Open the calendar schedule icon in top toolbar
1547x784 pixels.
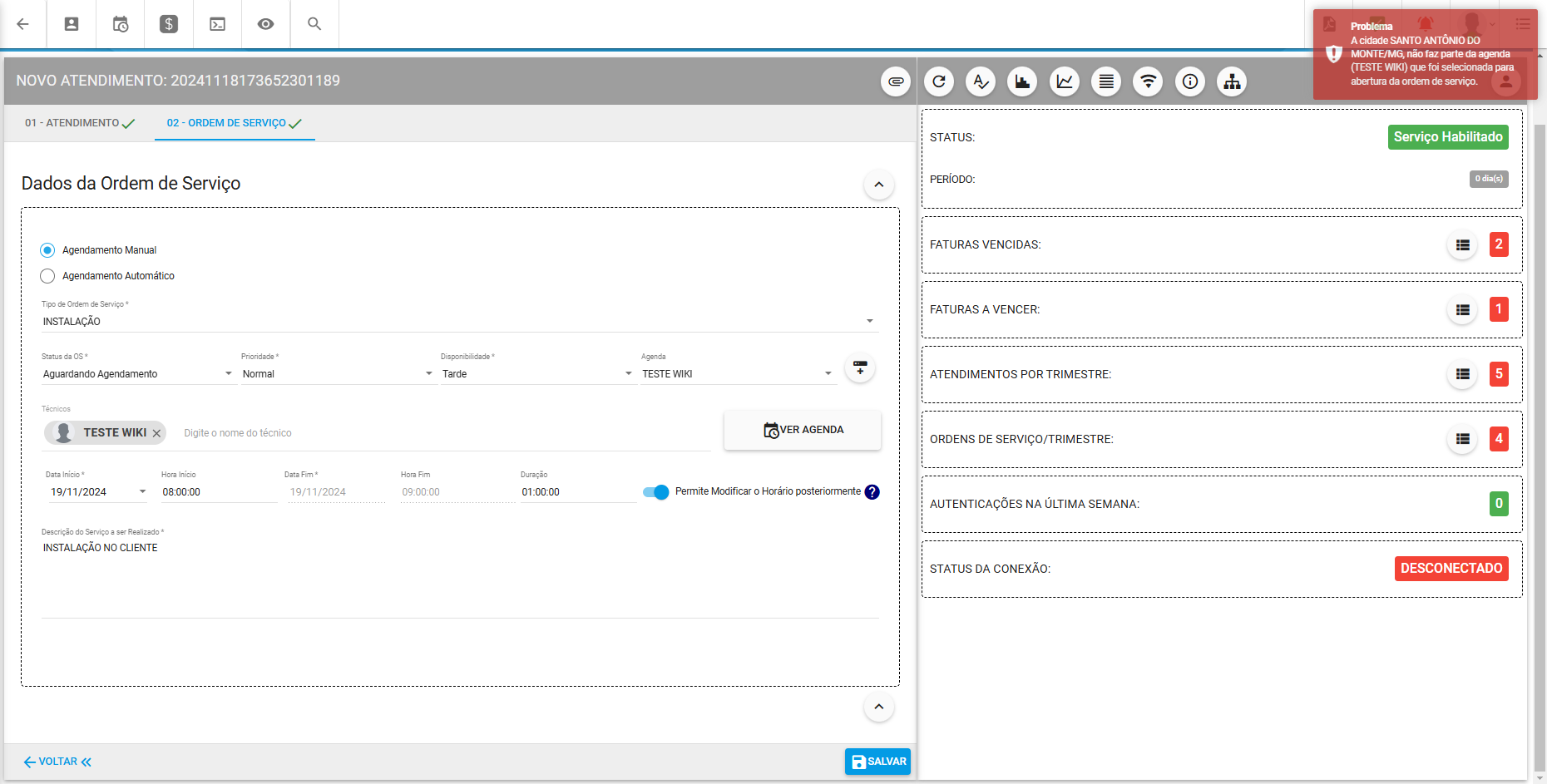click(121, 24)
